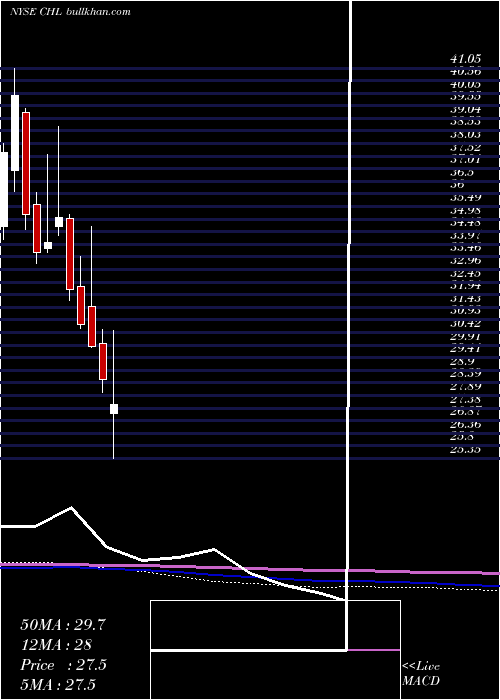Click the 28.9 price axis label

[x=461, y=362]
